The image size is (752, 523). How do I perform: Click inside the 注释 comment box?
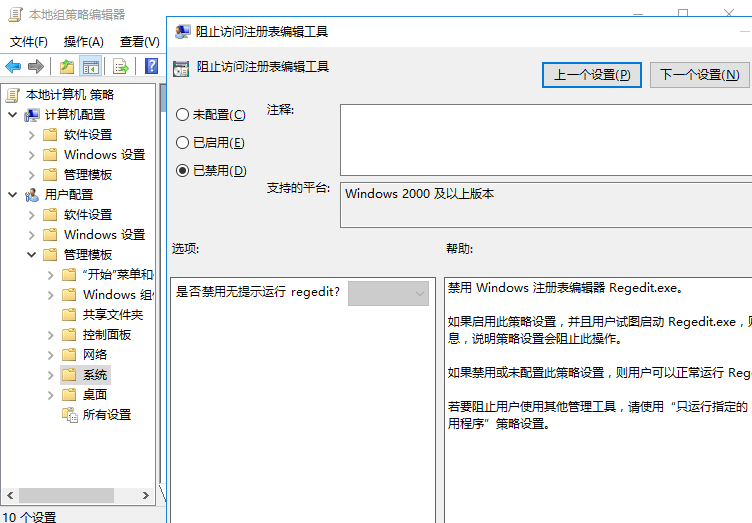(546, 140)
